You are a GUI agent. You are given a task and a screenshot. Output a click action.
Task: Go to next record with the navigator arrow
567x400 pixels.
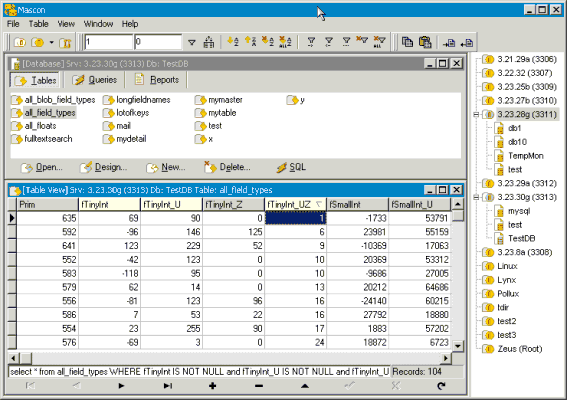[x=121, y=386]
